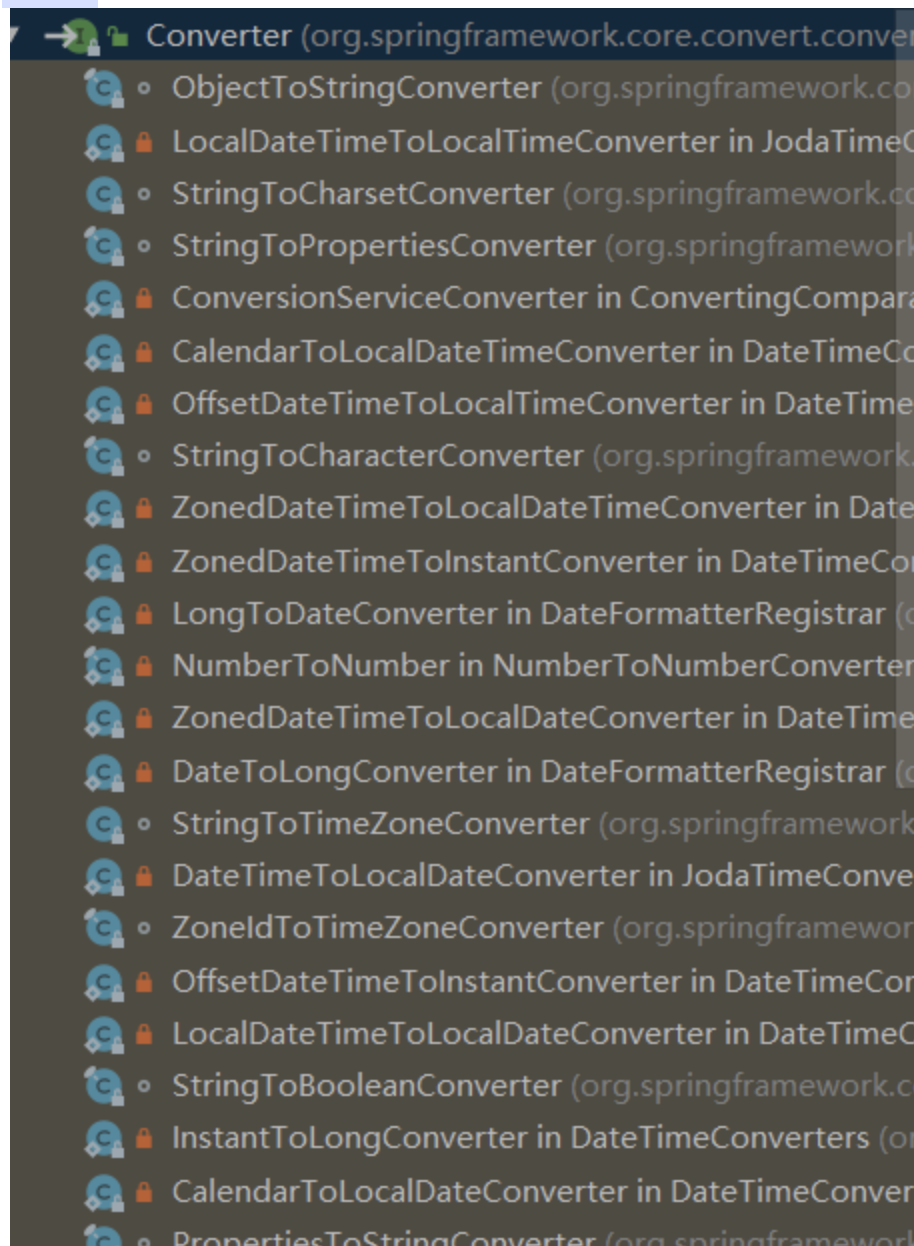
Task: Select CalendarToLocalDateConverter row
Action: (x=542, y=1191)
